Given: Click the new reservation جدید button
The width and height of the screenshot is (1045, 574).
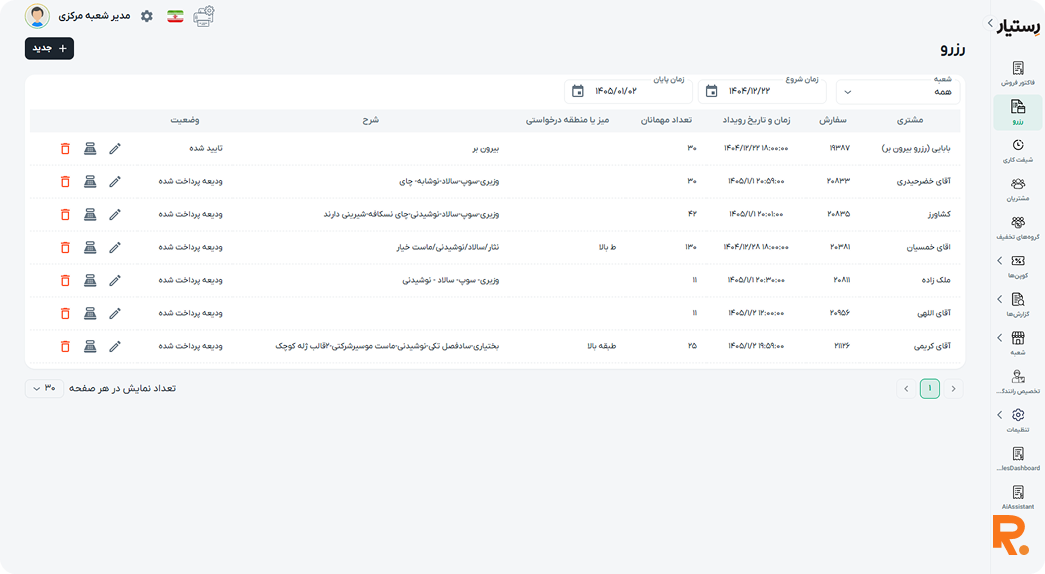Looking at the screenshot, I should 49,48.
